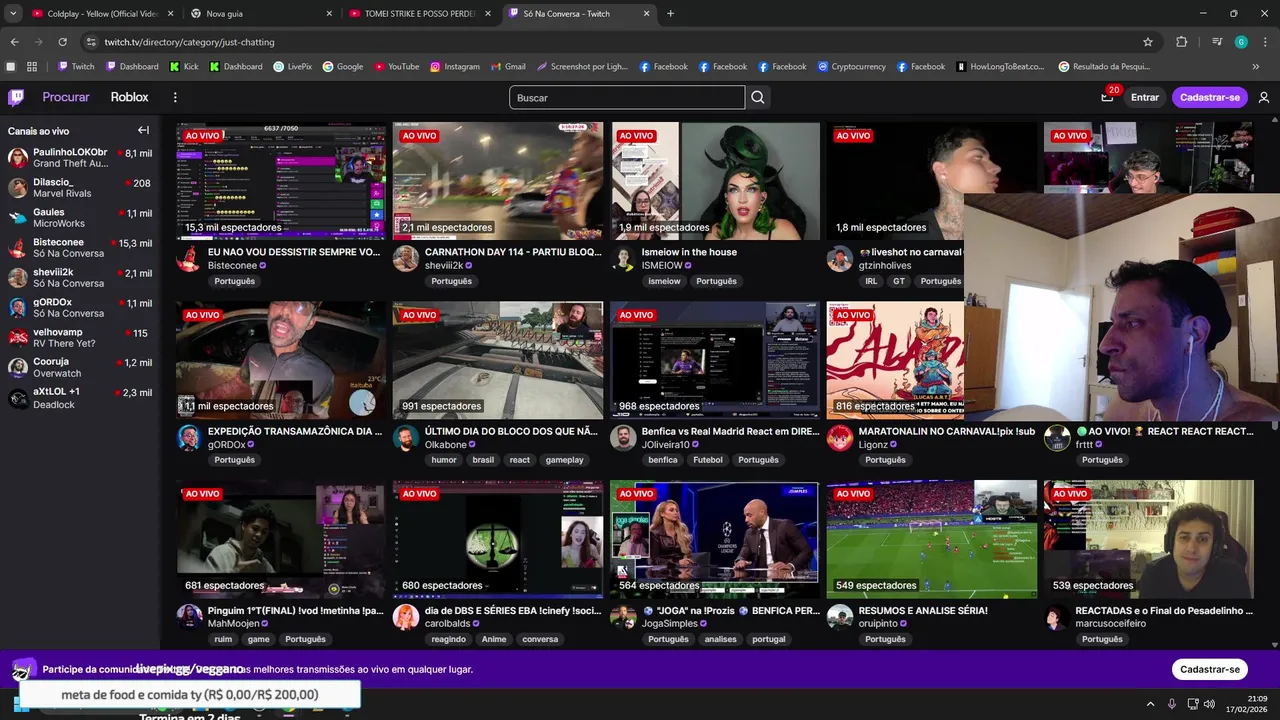Viewport: 1280px width, 720px height.
Task: Open the notifications inbox with 20 badge
Action: (x=1107, y=97)
